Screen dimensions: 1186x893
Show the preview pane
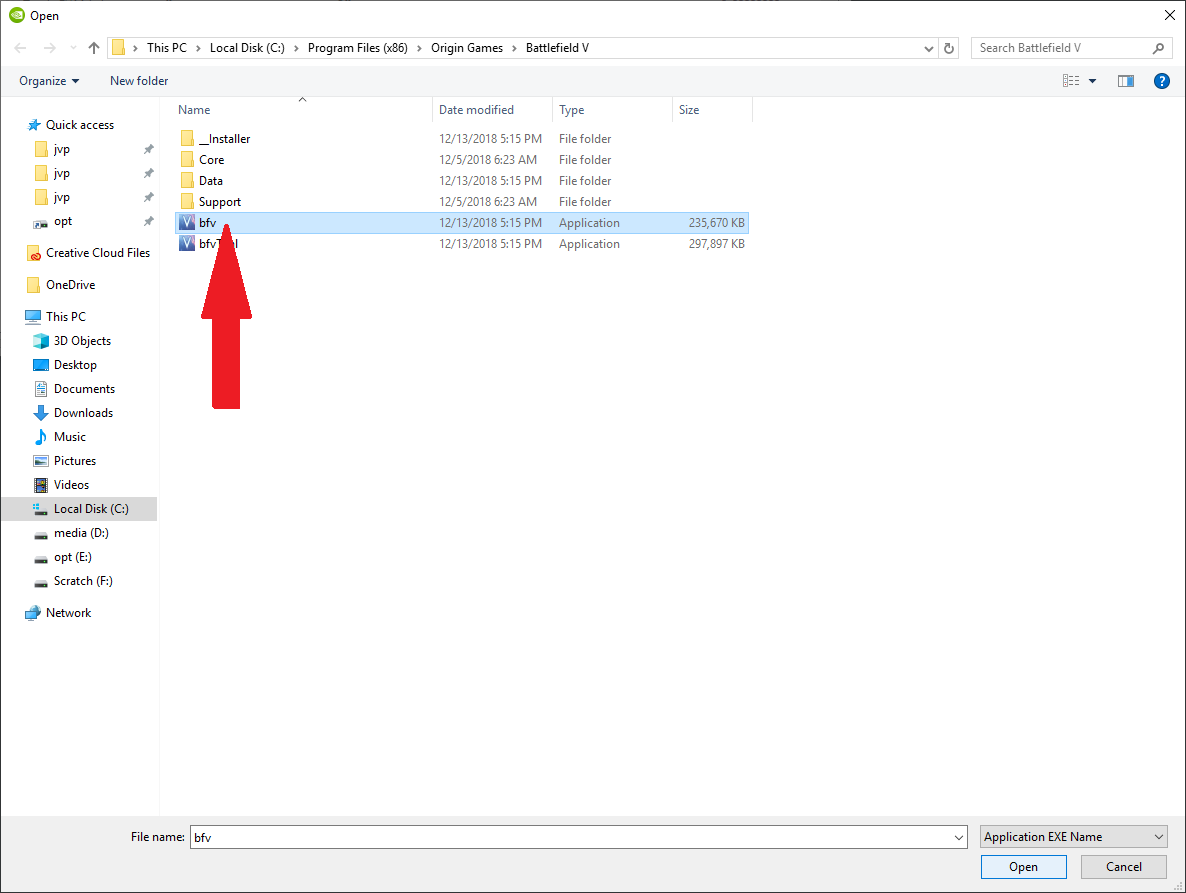(1125, 81)
